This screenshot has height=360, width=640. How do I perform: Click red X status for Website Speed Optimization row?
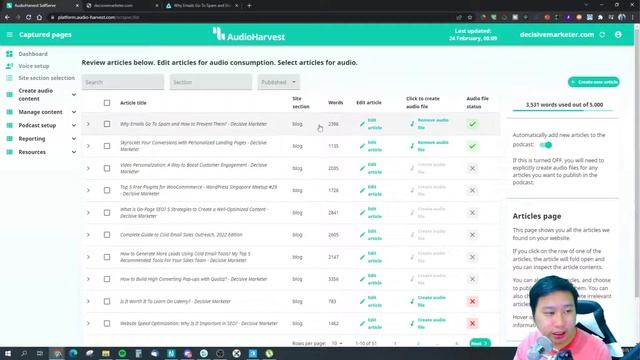pos(472,324)
